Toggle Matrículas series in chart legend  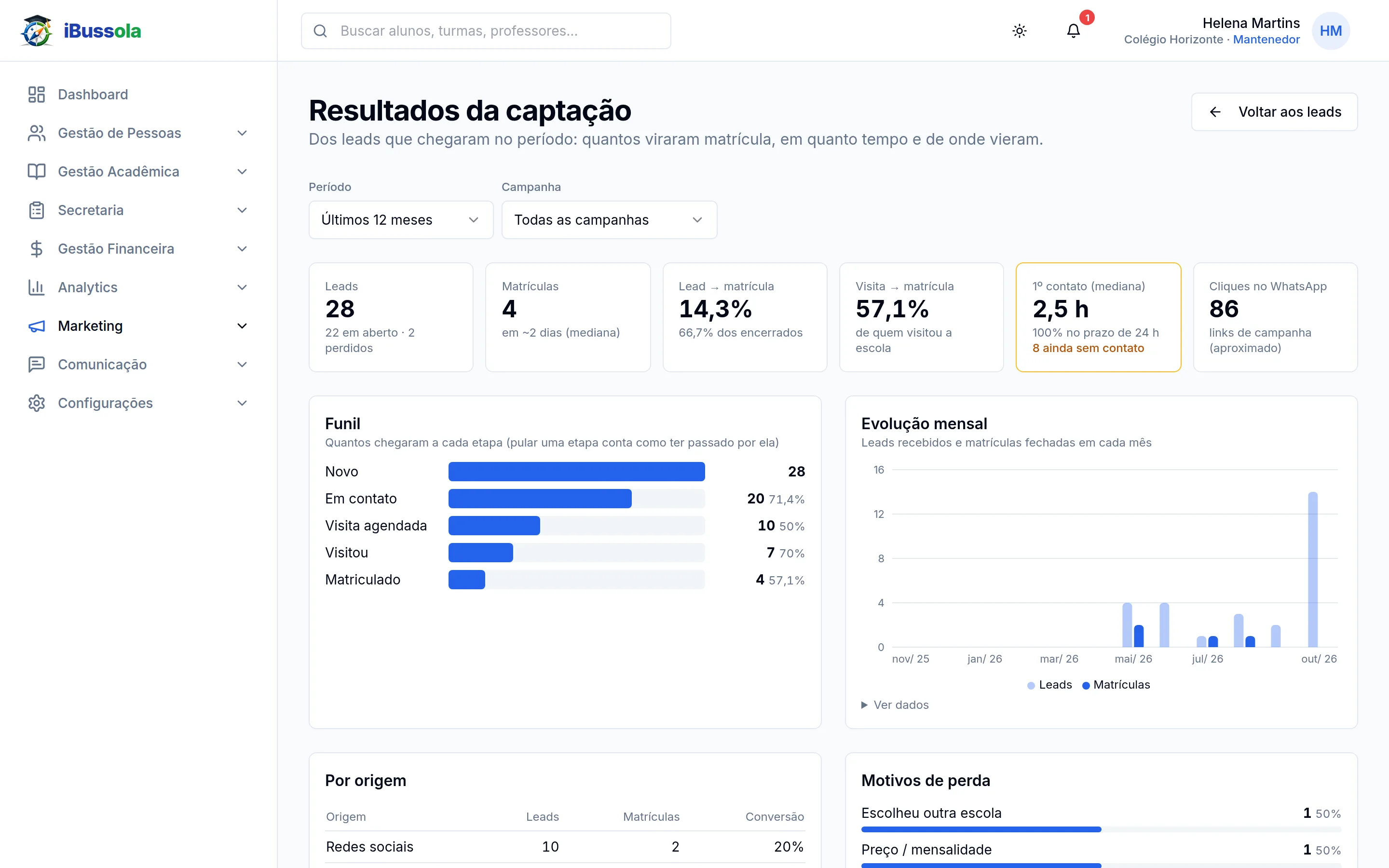(x=1116, y=685)
